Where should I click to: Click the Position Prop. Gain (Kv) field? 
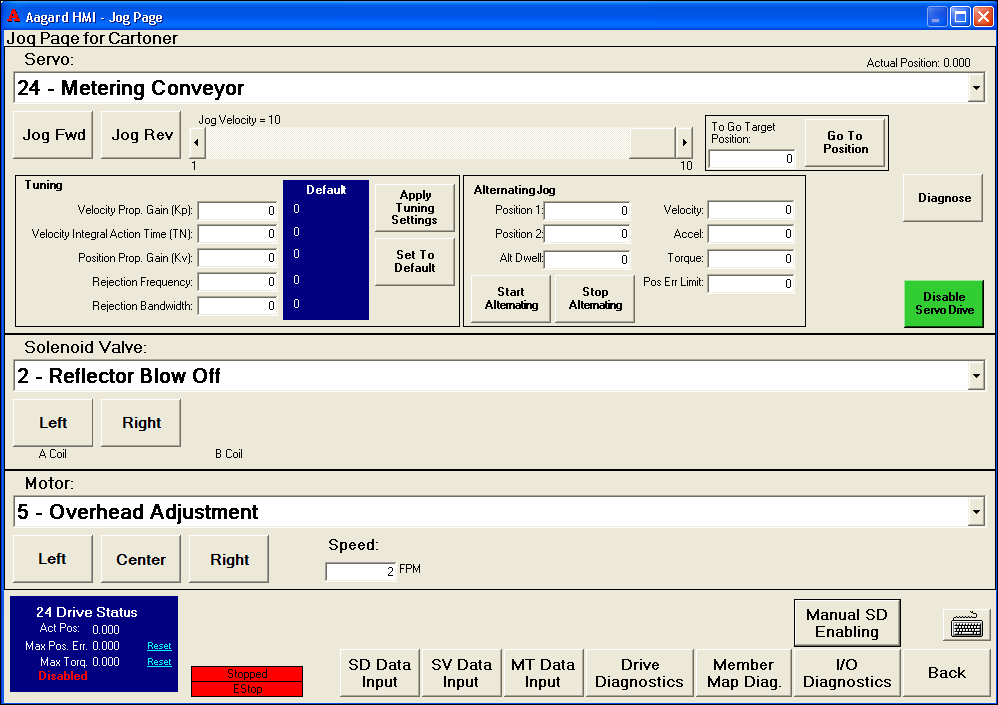[237, 258]
